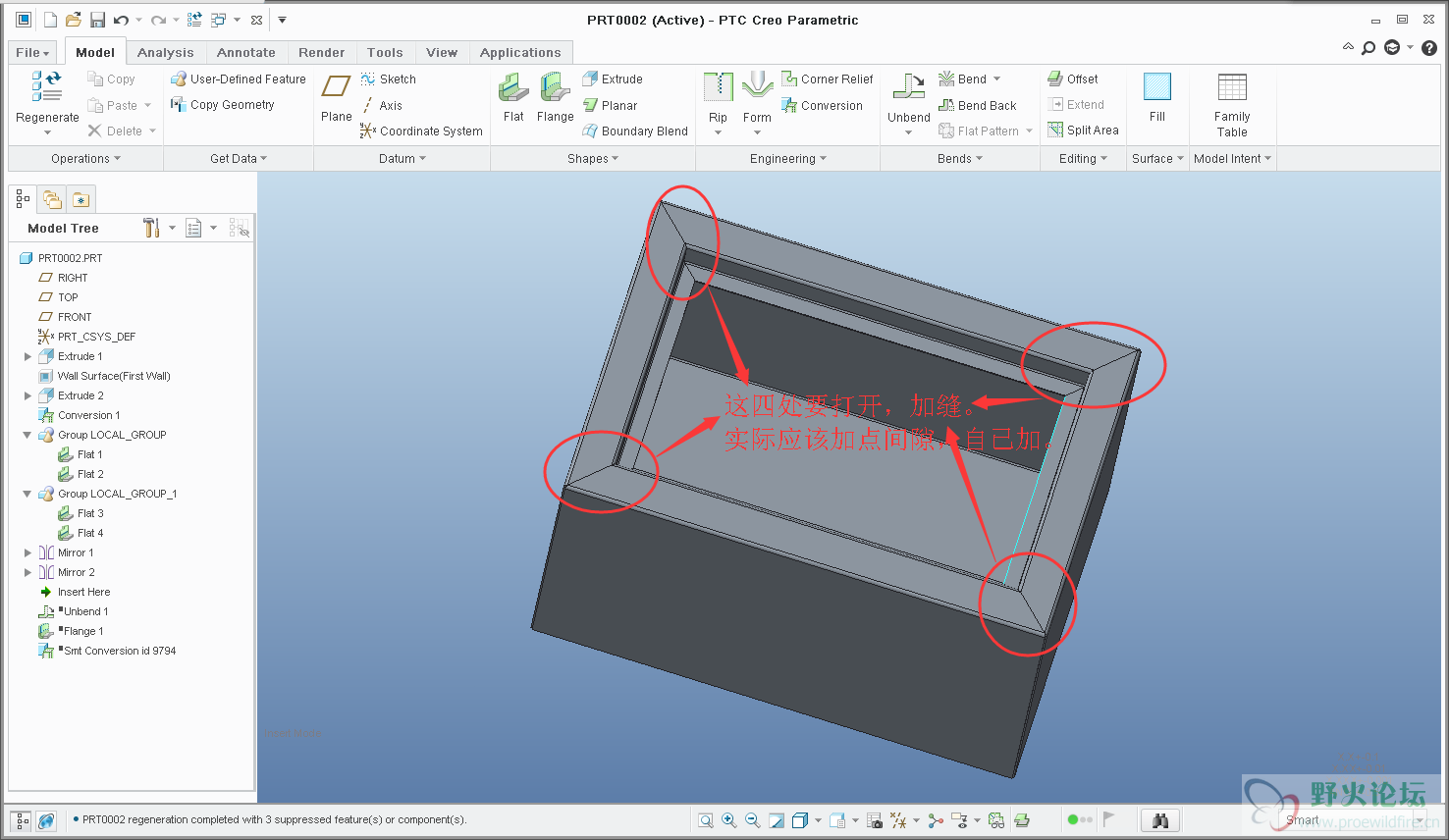Click the Open file folder icon
This screenshot has height=840, width=1449.
click(73, 20)
